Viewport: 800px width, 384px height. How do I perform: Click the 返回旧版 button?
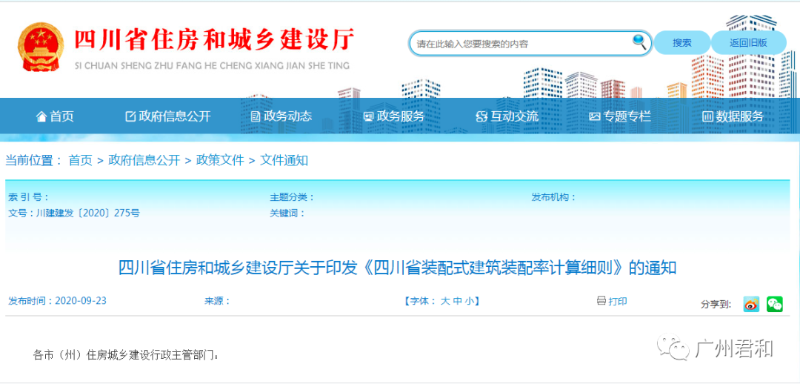(748, 43)
